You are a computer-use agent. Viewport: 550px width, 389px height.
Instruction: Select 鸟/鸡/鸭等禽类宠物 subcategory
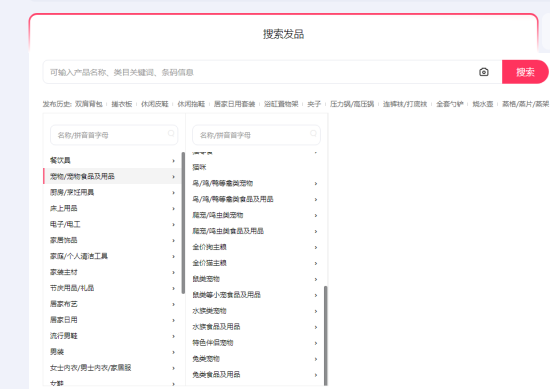click(255, 183)
